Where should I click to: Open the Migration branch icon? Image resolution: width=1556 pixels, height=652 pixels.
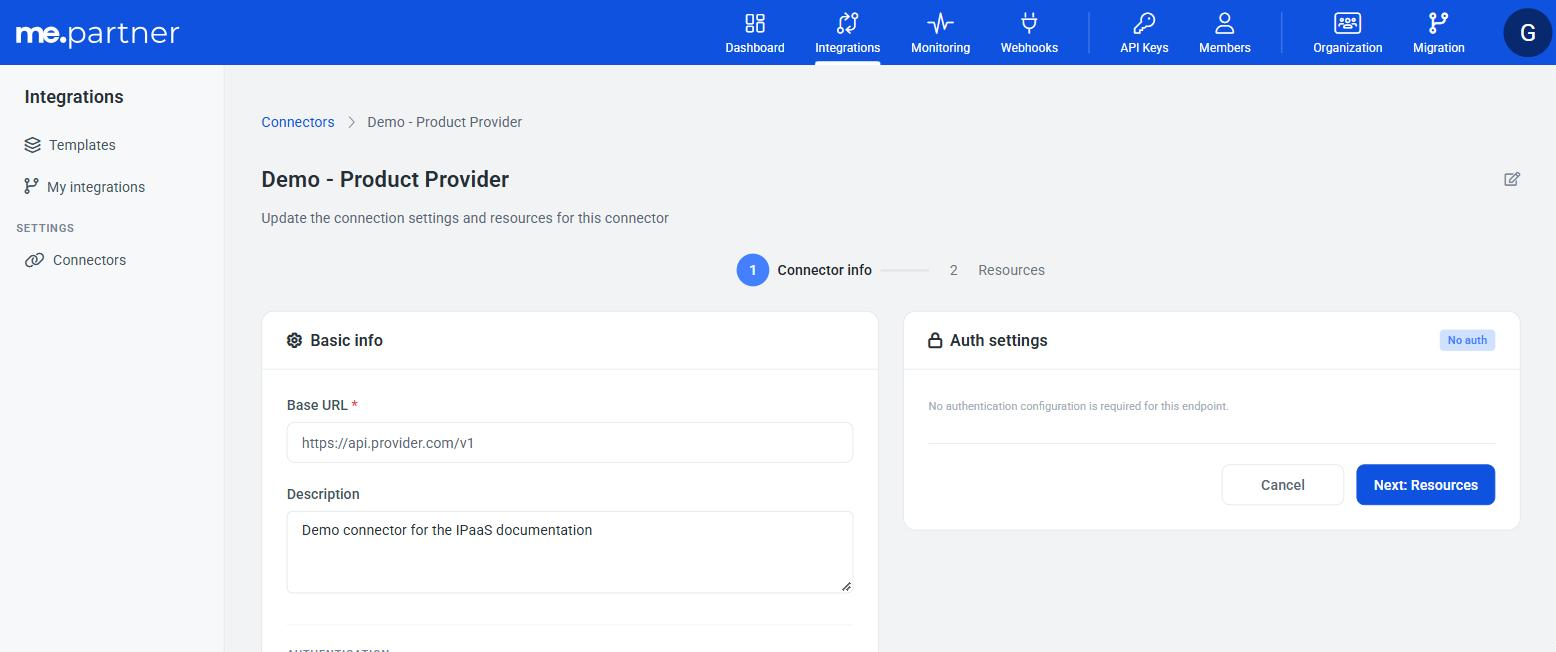click(x=1438, y=23)
